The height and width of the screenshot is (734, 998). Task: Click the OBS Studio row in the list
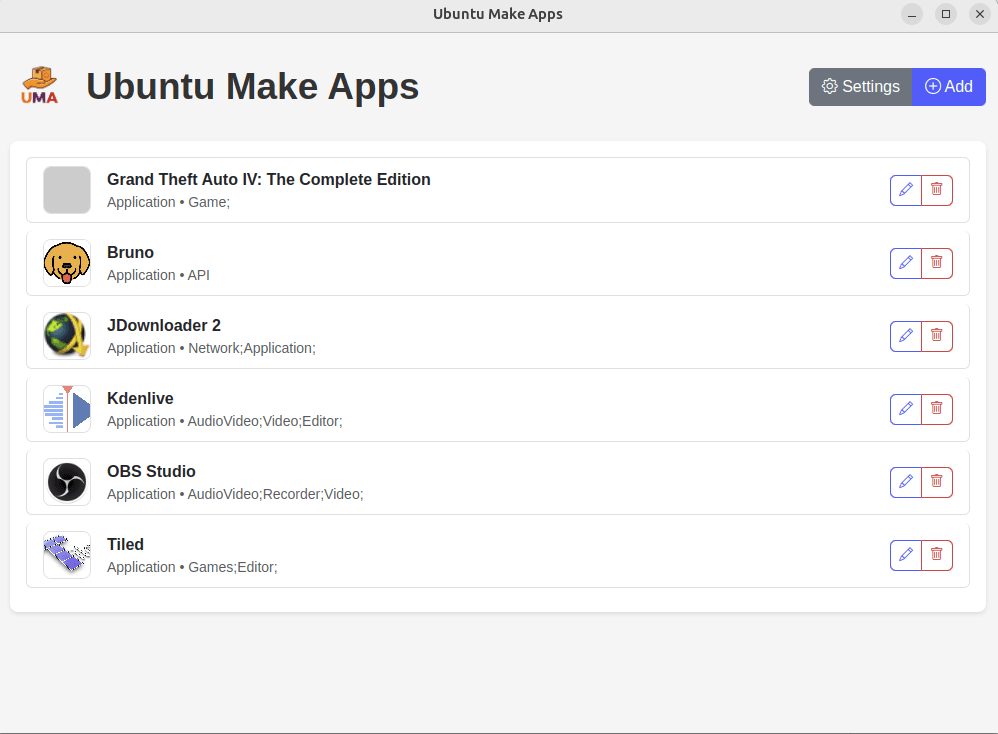click(x=450, y=481)
